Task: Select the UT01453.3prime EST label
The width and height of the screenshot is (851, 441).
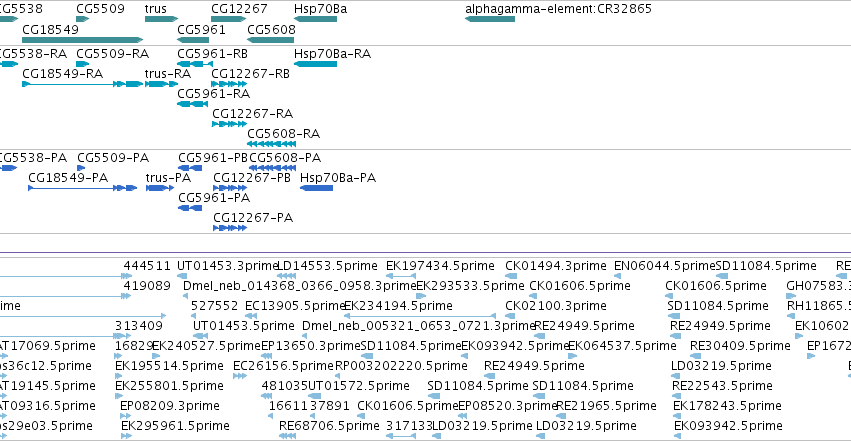Action: pyautogui.click(x=227, y=266)
